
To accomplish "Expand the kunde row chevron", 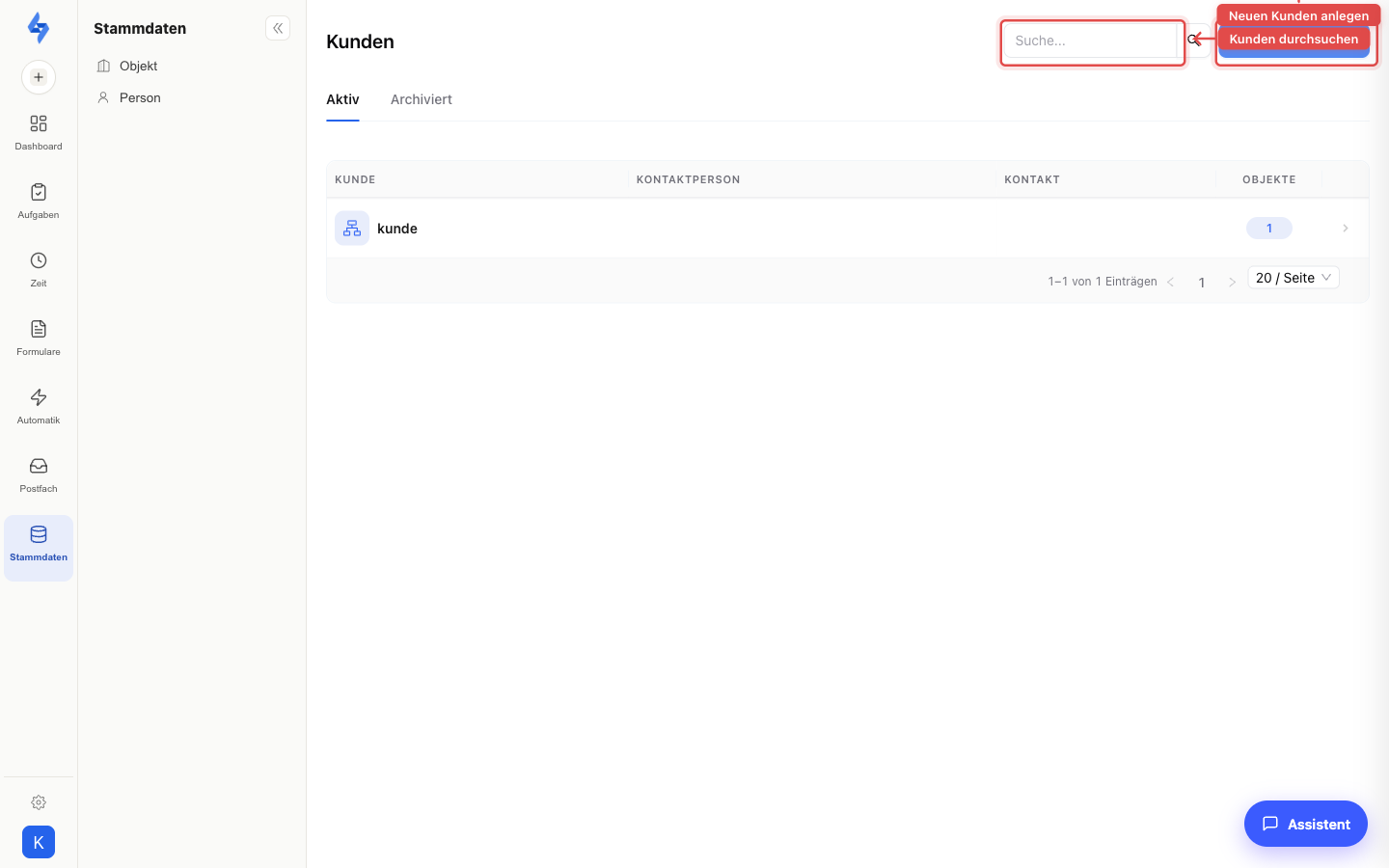I will [1346, 229].
